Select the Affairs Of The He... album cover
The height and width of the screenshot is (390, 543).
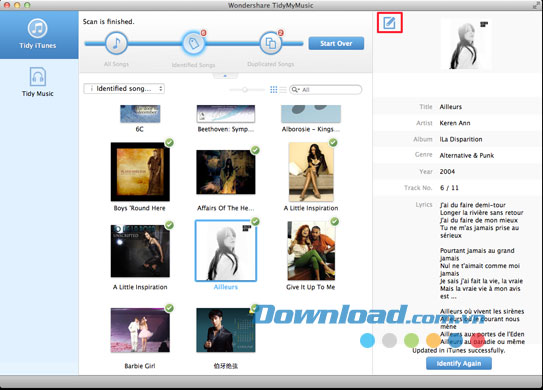(226, 172)
